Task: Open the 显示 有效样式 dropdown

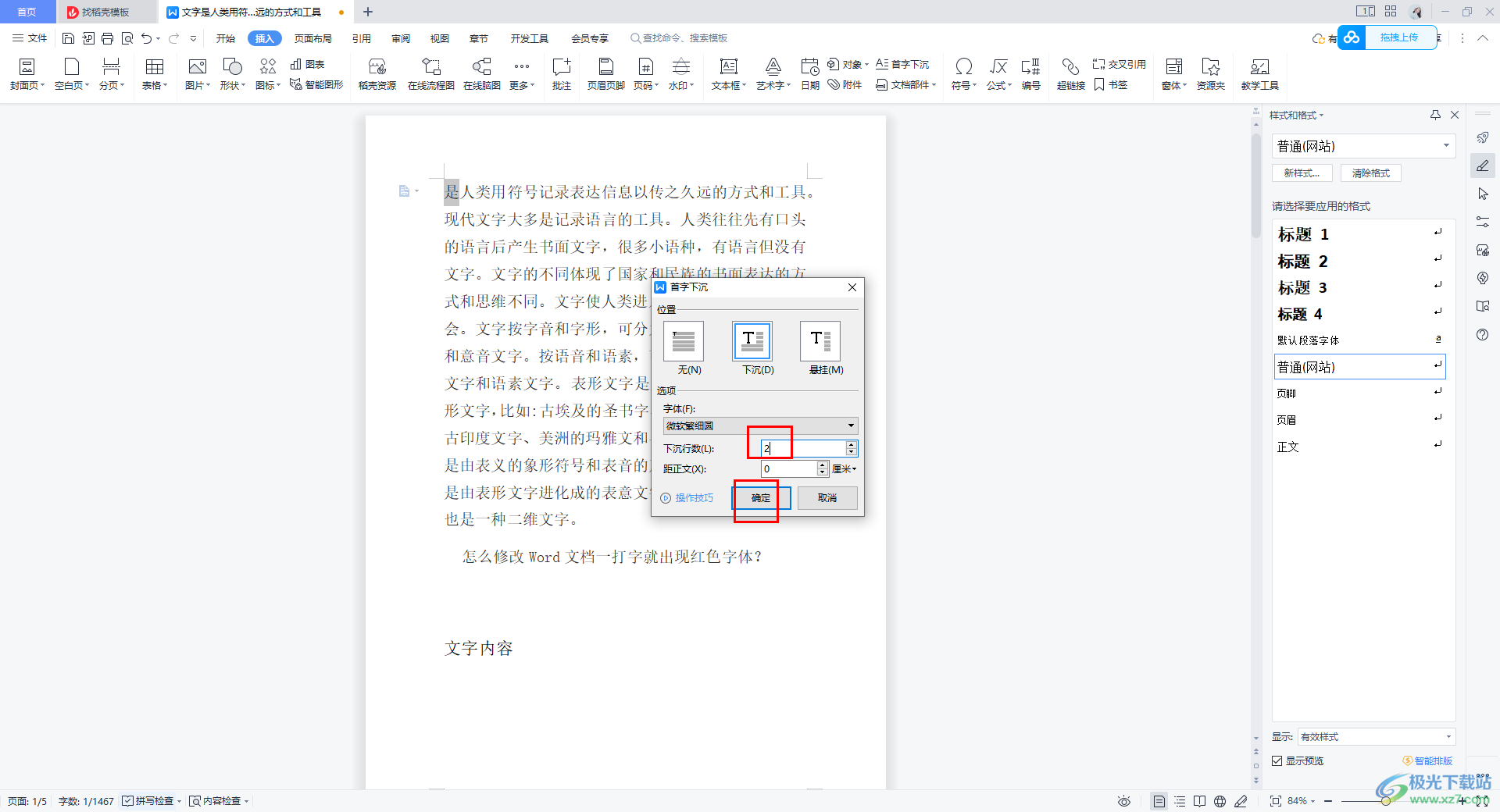Action: point(1376,736)
